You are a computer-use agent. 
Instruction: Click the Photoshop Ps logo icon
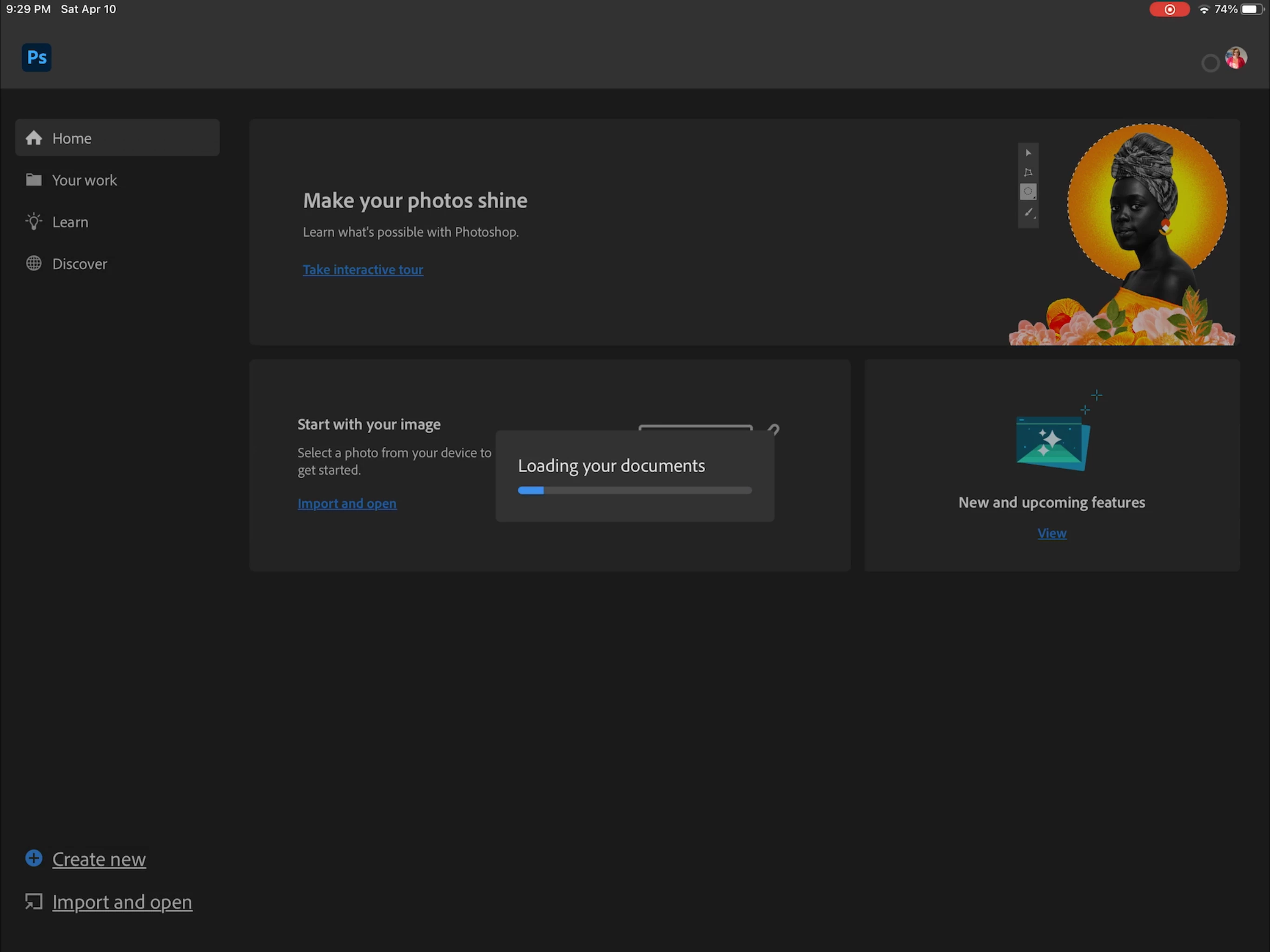pyautogui.click(x=37, y=58)
